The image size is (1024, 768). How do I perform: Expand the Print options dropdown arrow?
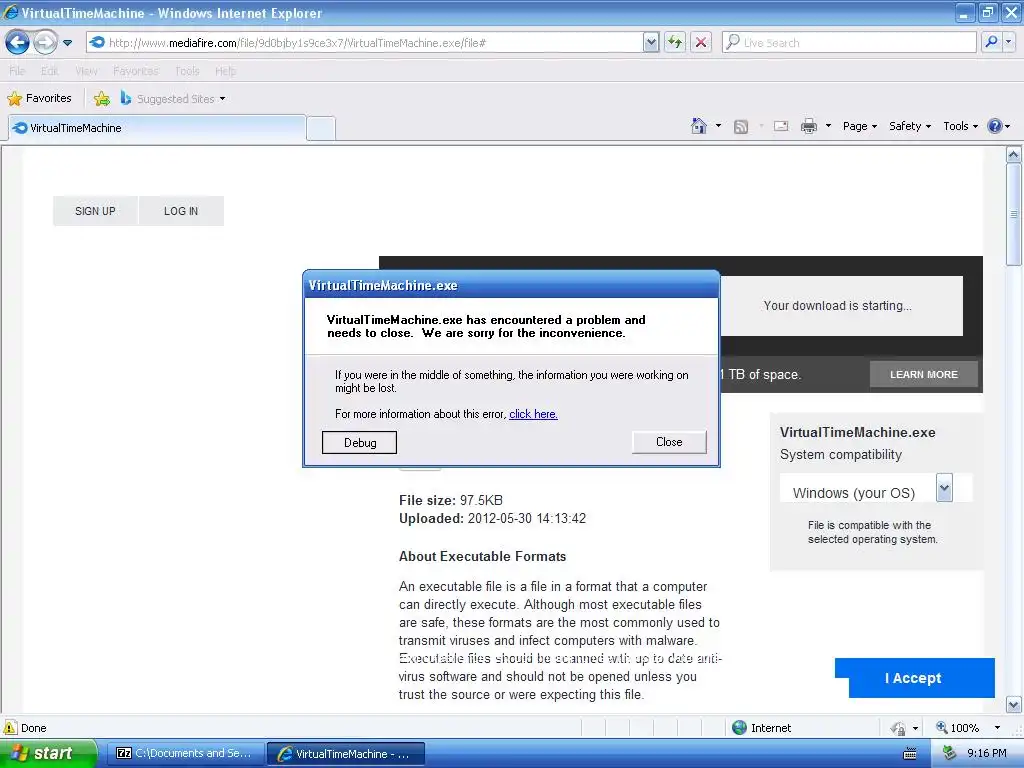click(828, 126)
